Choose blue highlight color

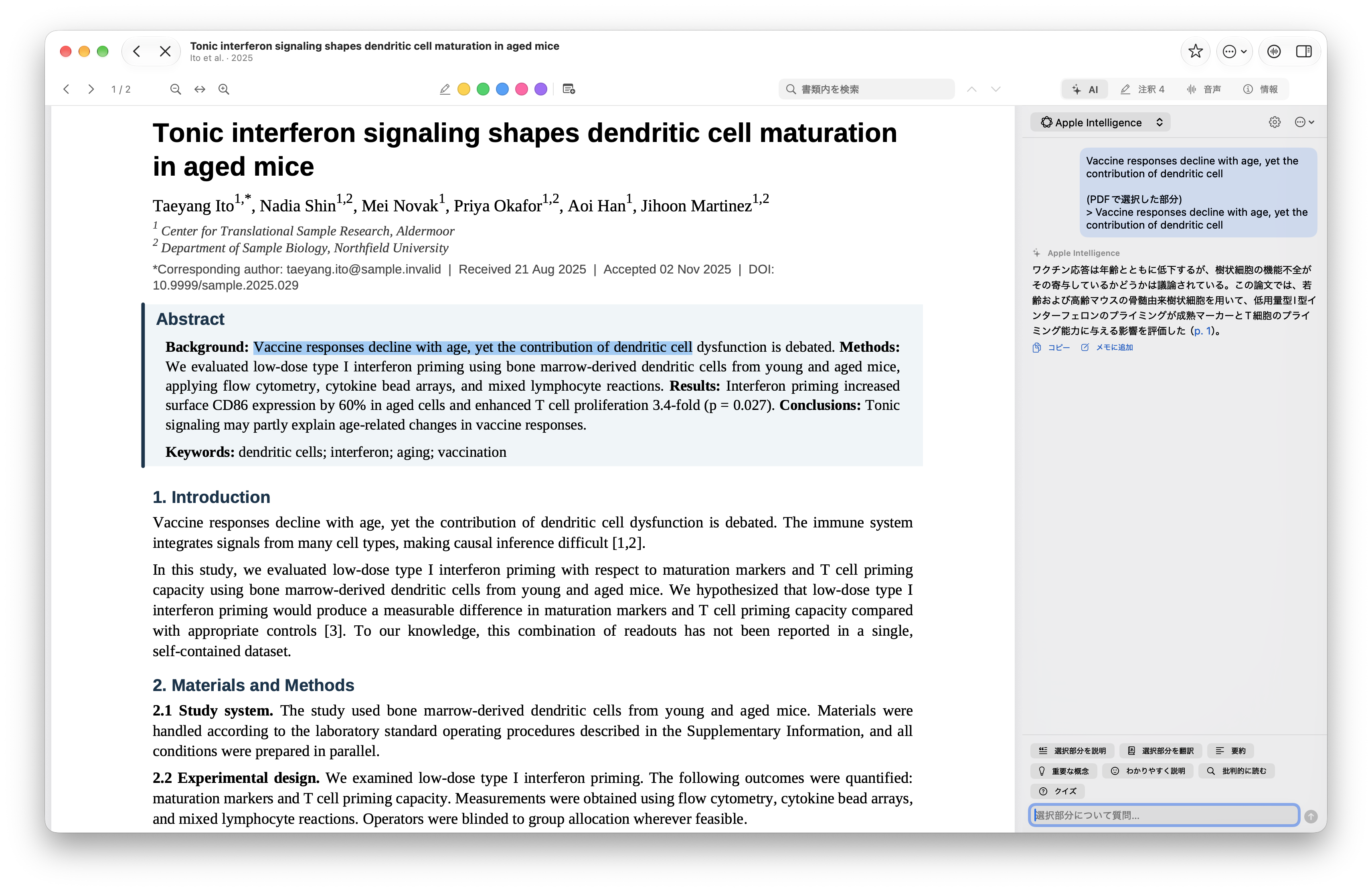(503, 89)
